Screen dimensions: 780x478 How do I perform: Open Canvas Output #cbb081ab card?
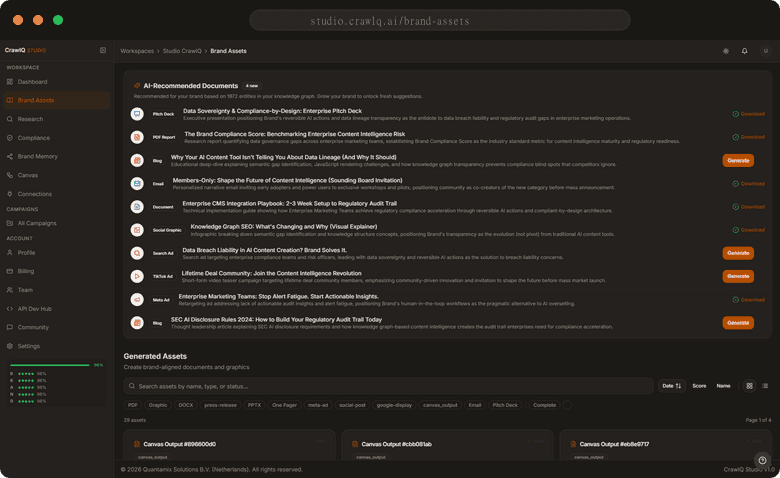click(x=447, y=446)
